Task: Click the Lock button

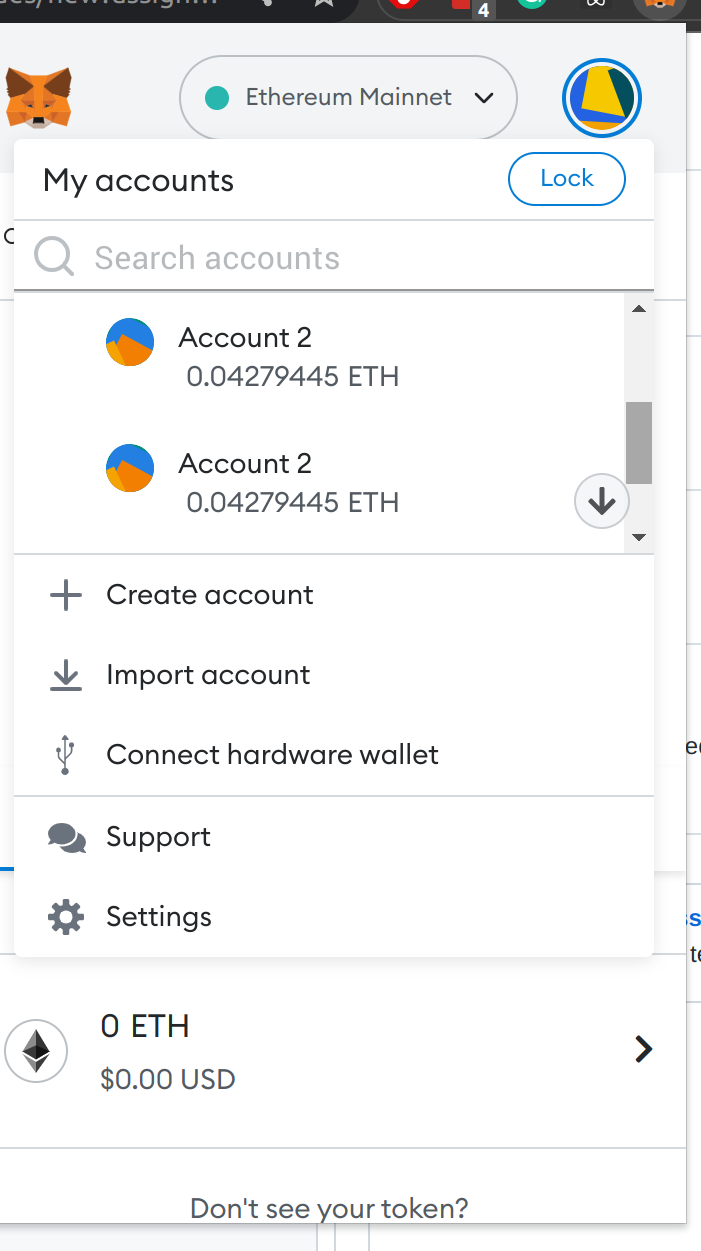Action: 567,178
